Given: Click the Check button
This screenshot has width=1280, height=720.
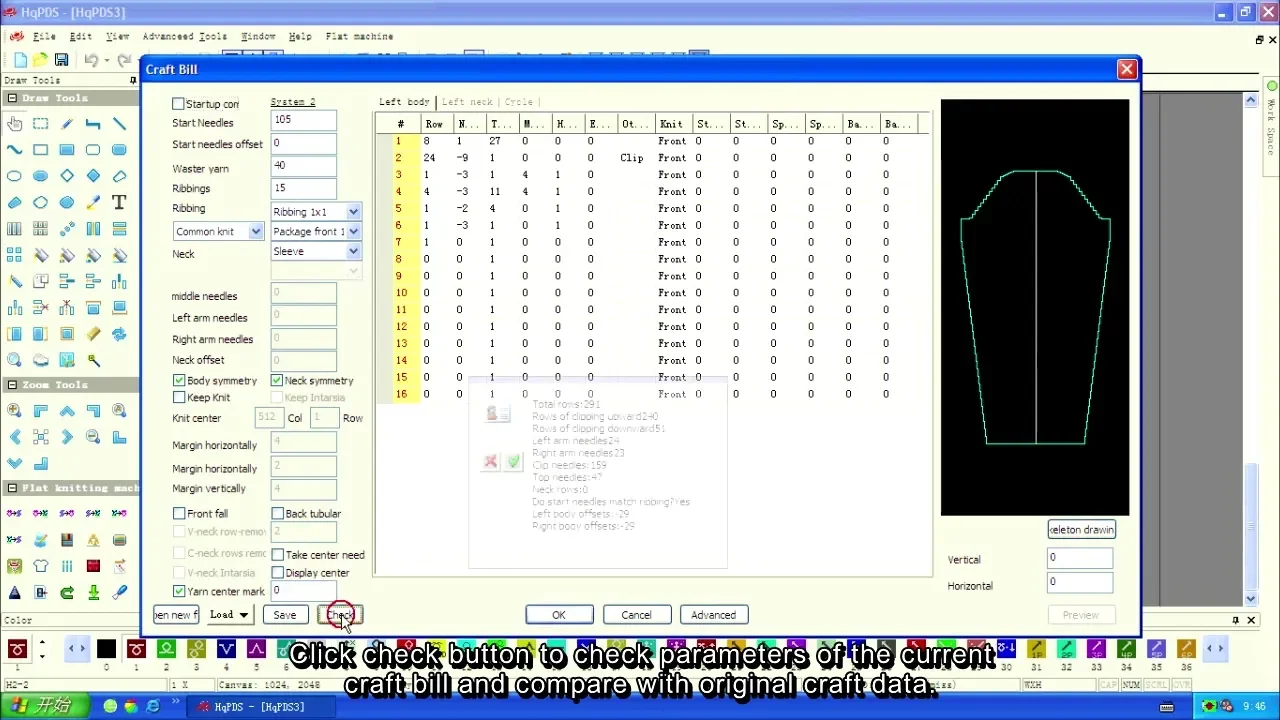Looking at the screenshot, I should [x=340, y=615].
